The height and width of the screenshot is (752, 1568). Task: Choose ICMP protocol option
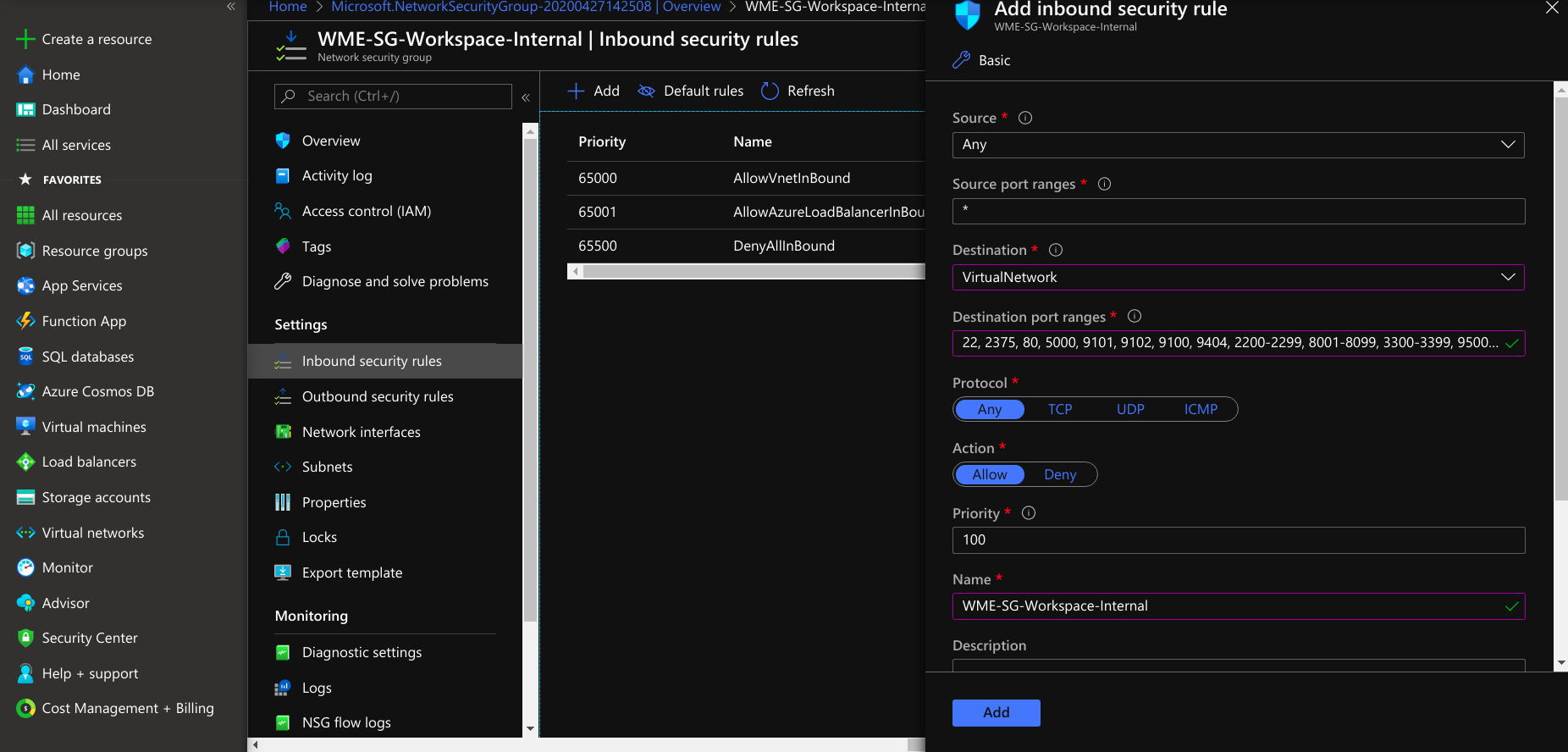(x=1201, y=410)
